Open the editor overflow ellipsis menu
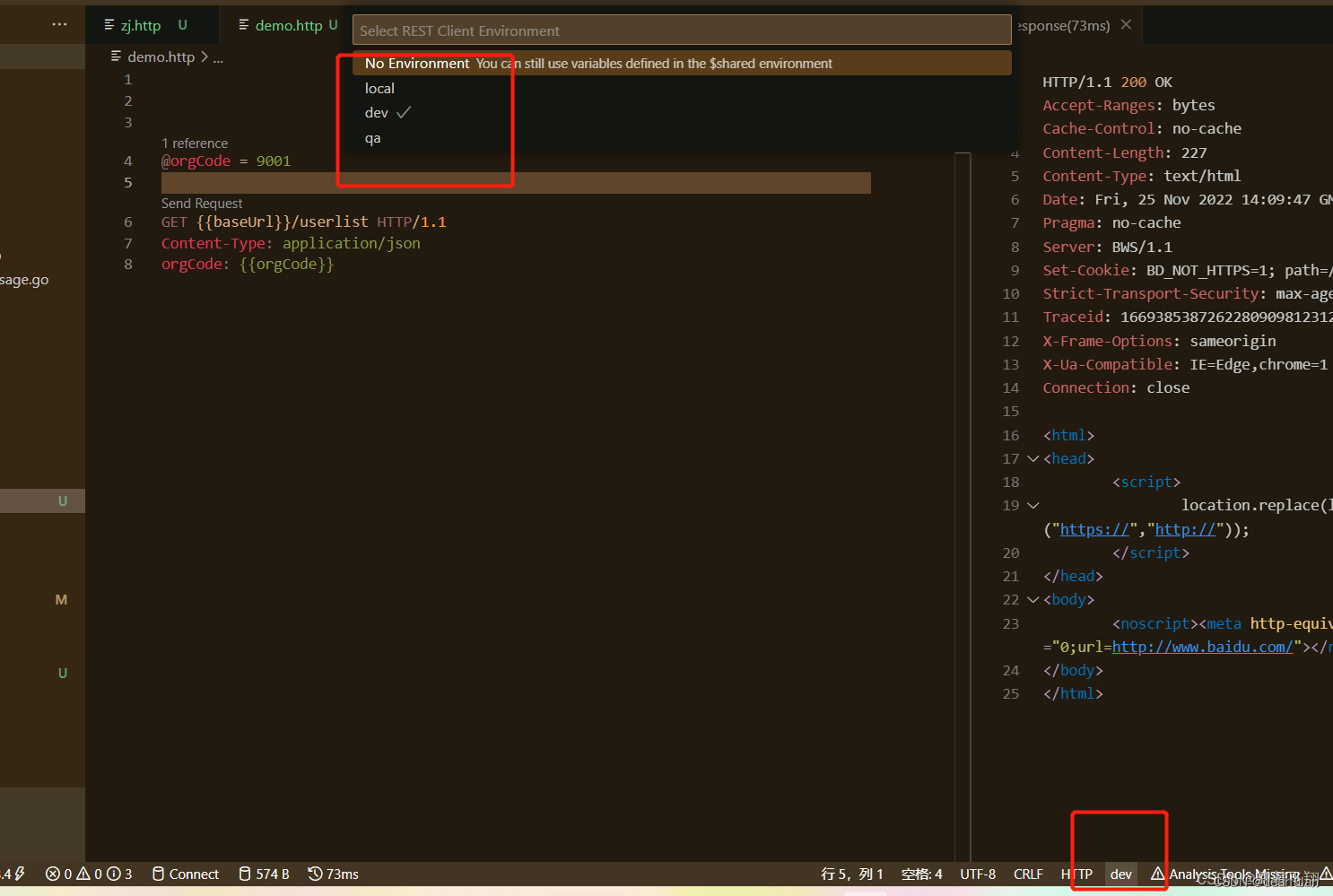This screenshot has height=896, width=1333. point(59,24)
